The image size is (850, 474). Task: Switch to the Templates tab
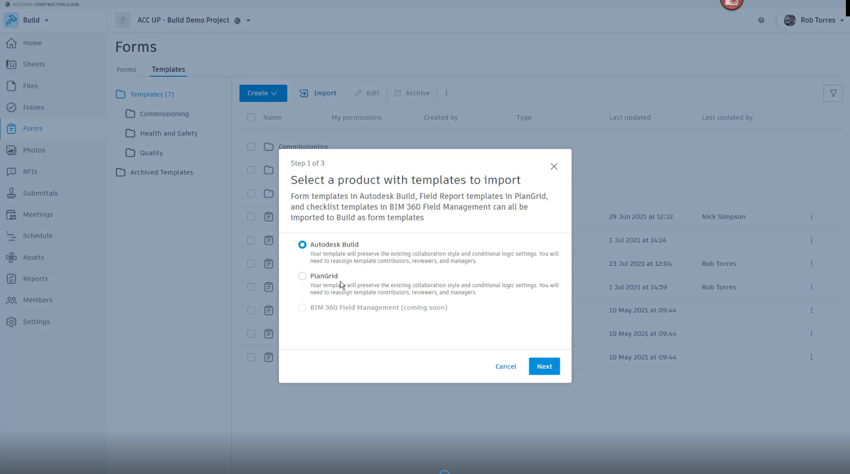(168, 69)
